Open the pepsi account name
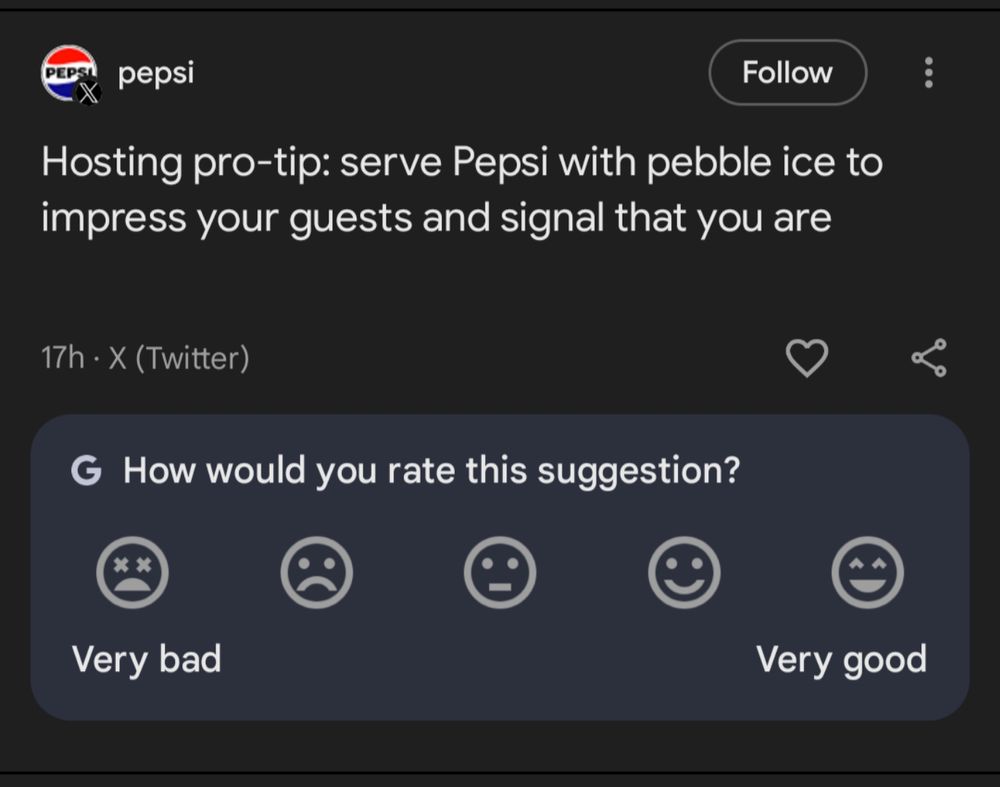The image size is (1000, 787). coord(156,73)
